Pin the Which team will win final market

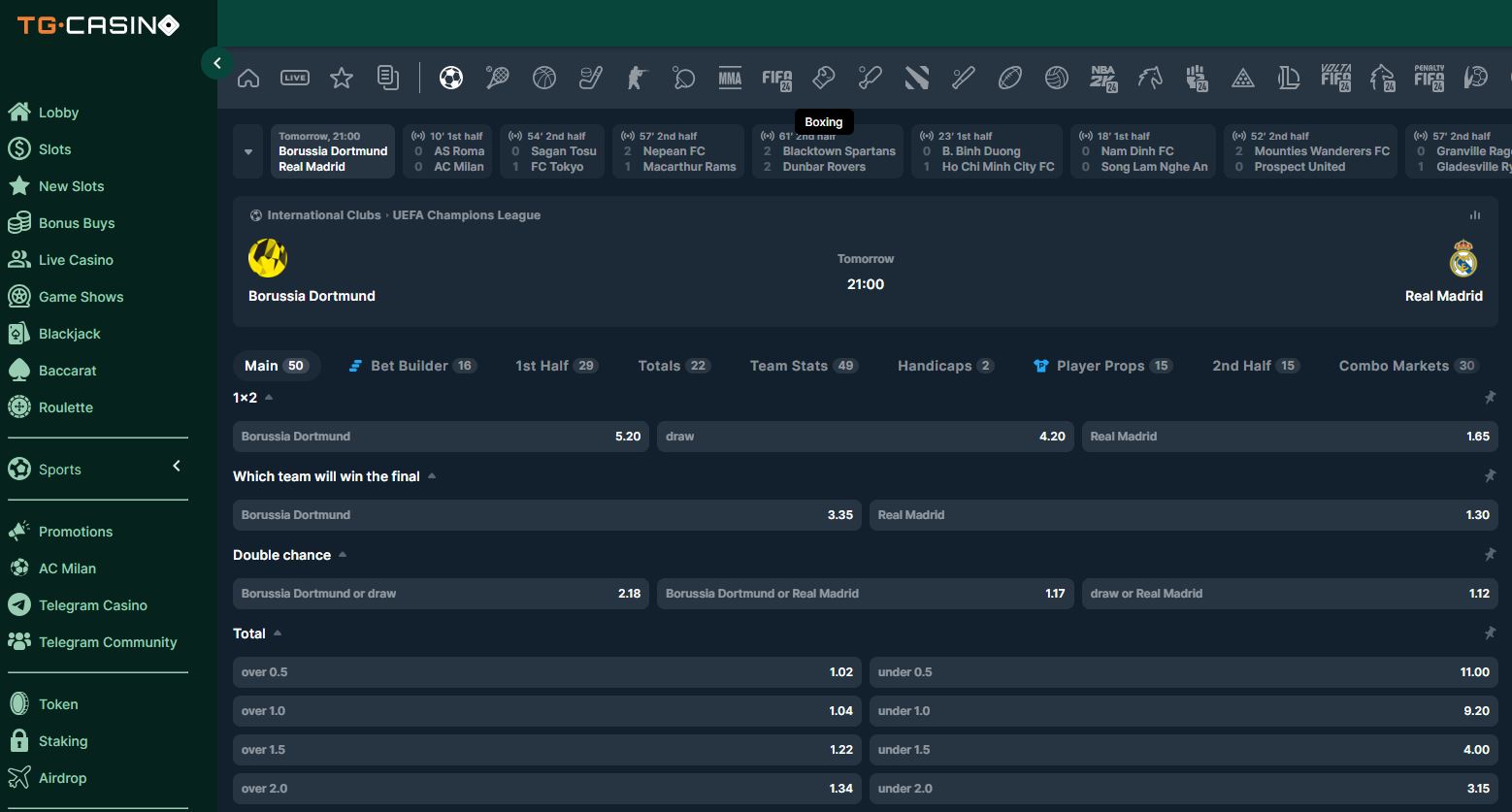[1490, 476]
